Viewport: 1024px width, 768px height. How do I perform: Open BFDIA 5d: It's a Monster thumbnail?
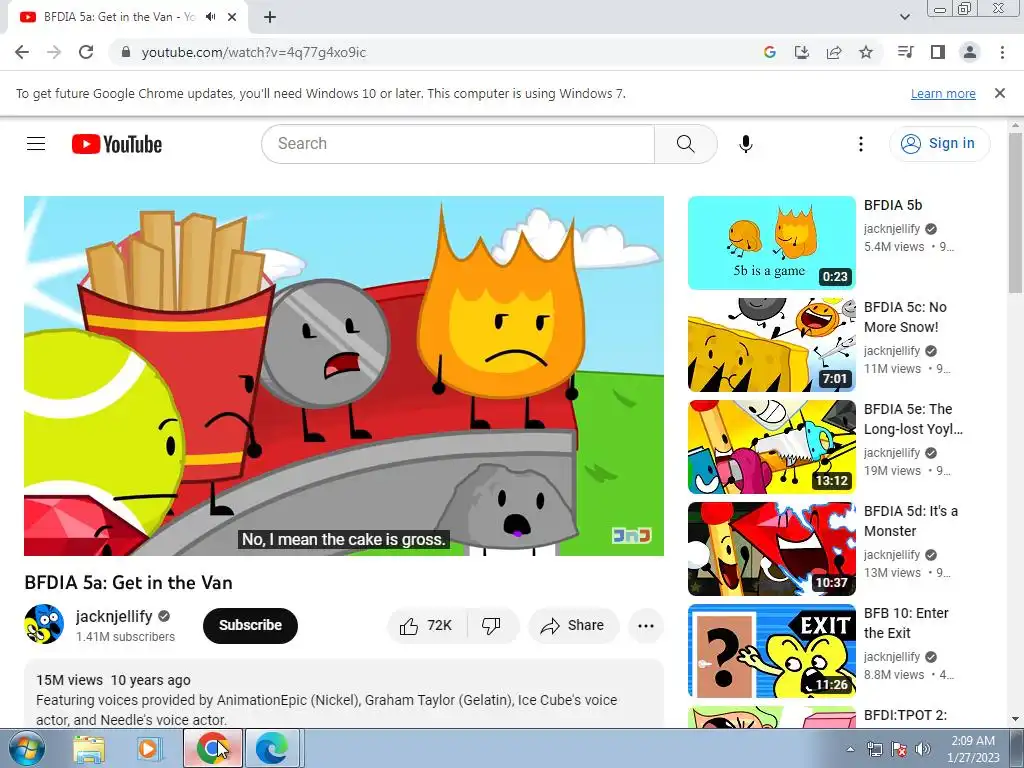point(771,549)
